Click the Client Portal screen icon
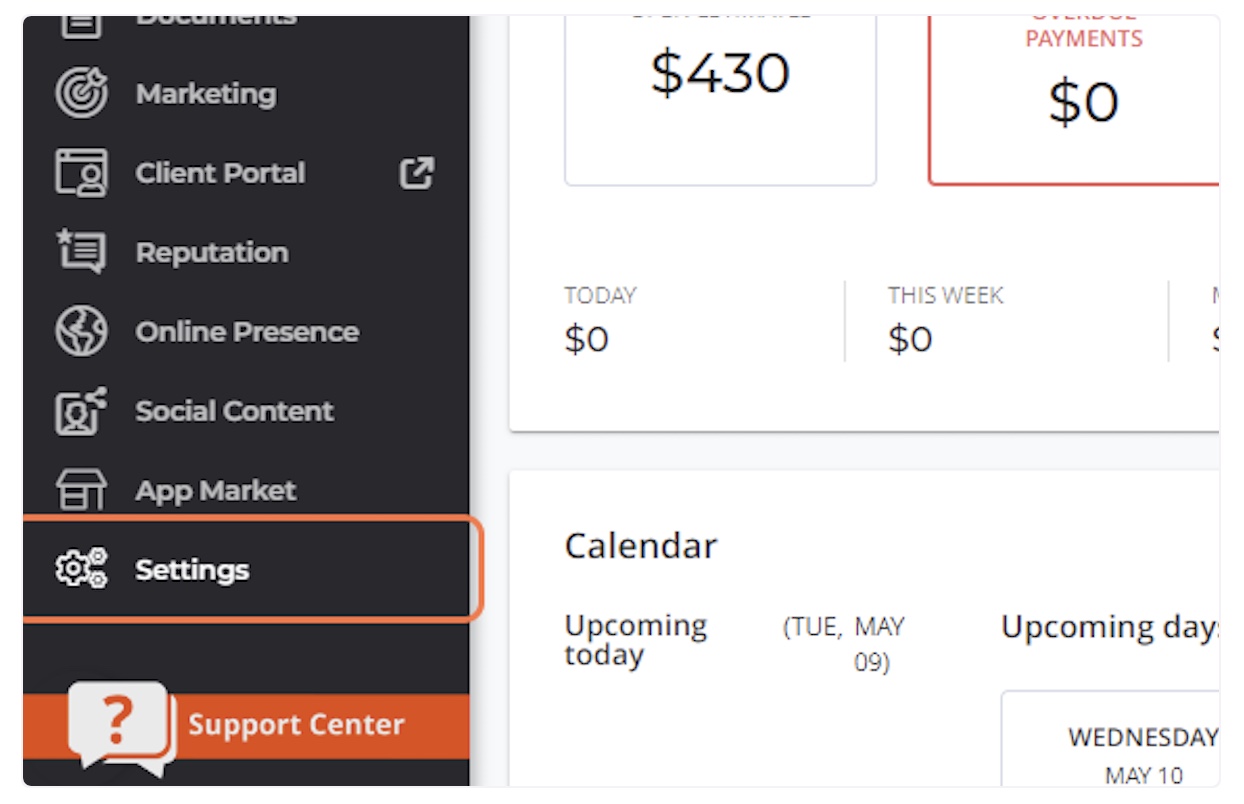The width and height of the screenshot is (1244, 804). 81,173
